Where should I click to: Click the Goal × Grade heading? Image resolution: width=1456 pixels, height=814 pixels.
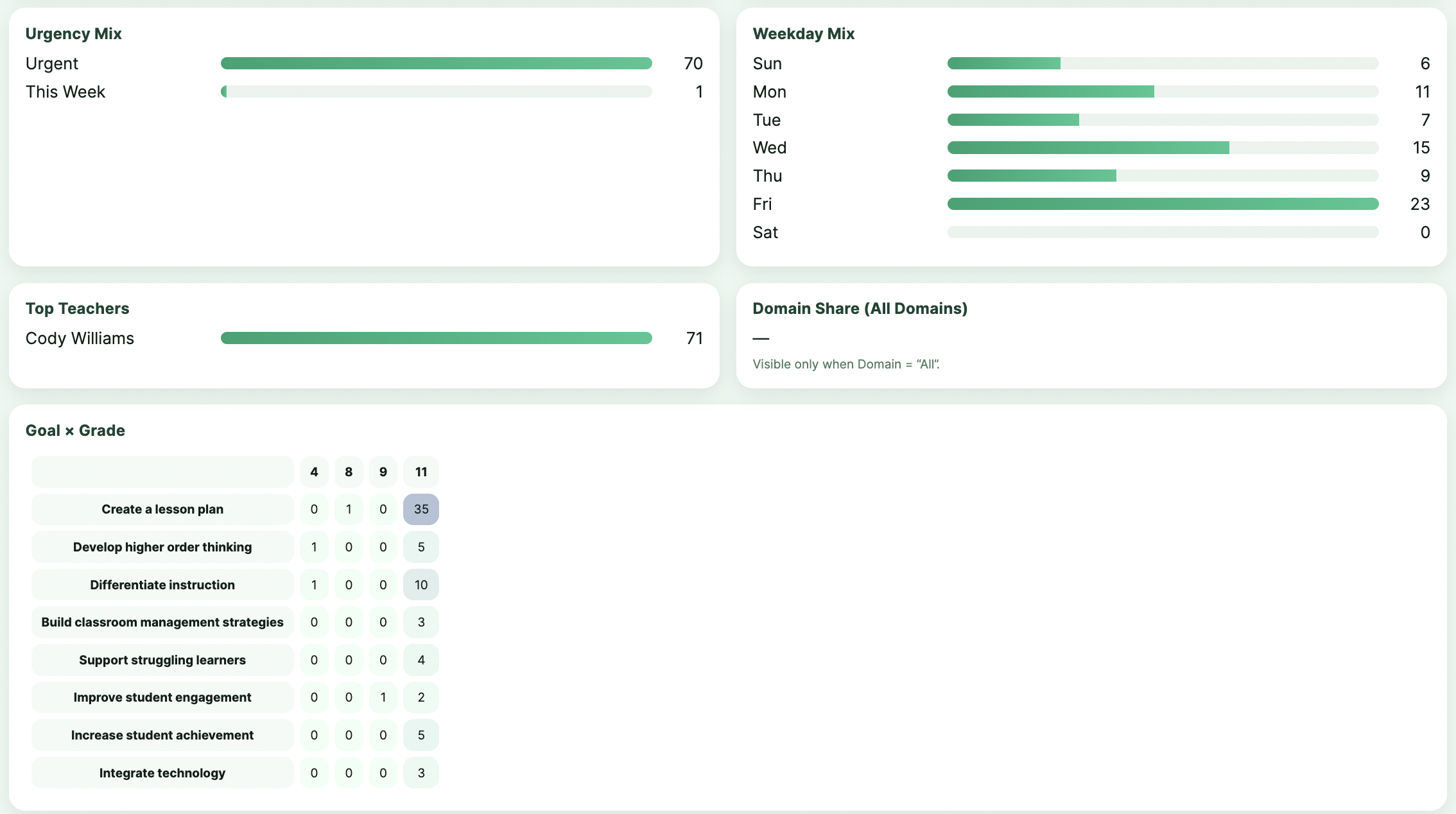click(x=75, y=430)
